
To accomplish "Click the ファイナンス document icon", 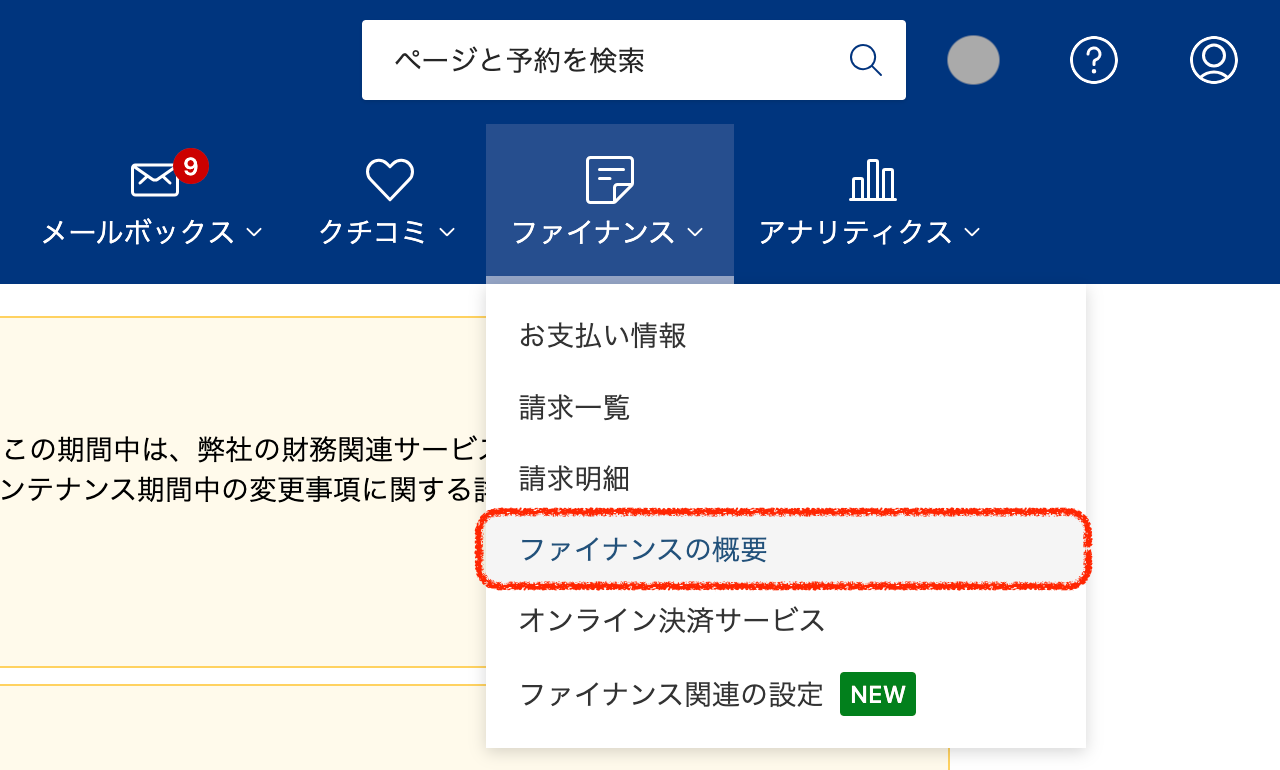I will coord(609,180).
